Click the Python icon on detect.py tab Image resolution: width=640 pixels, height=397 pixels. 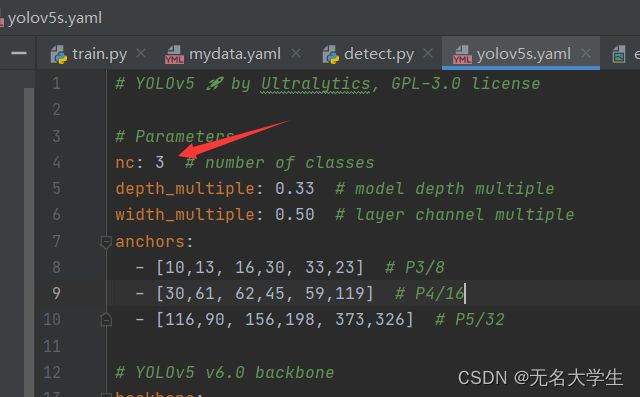tap(330, 54)
